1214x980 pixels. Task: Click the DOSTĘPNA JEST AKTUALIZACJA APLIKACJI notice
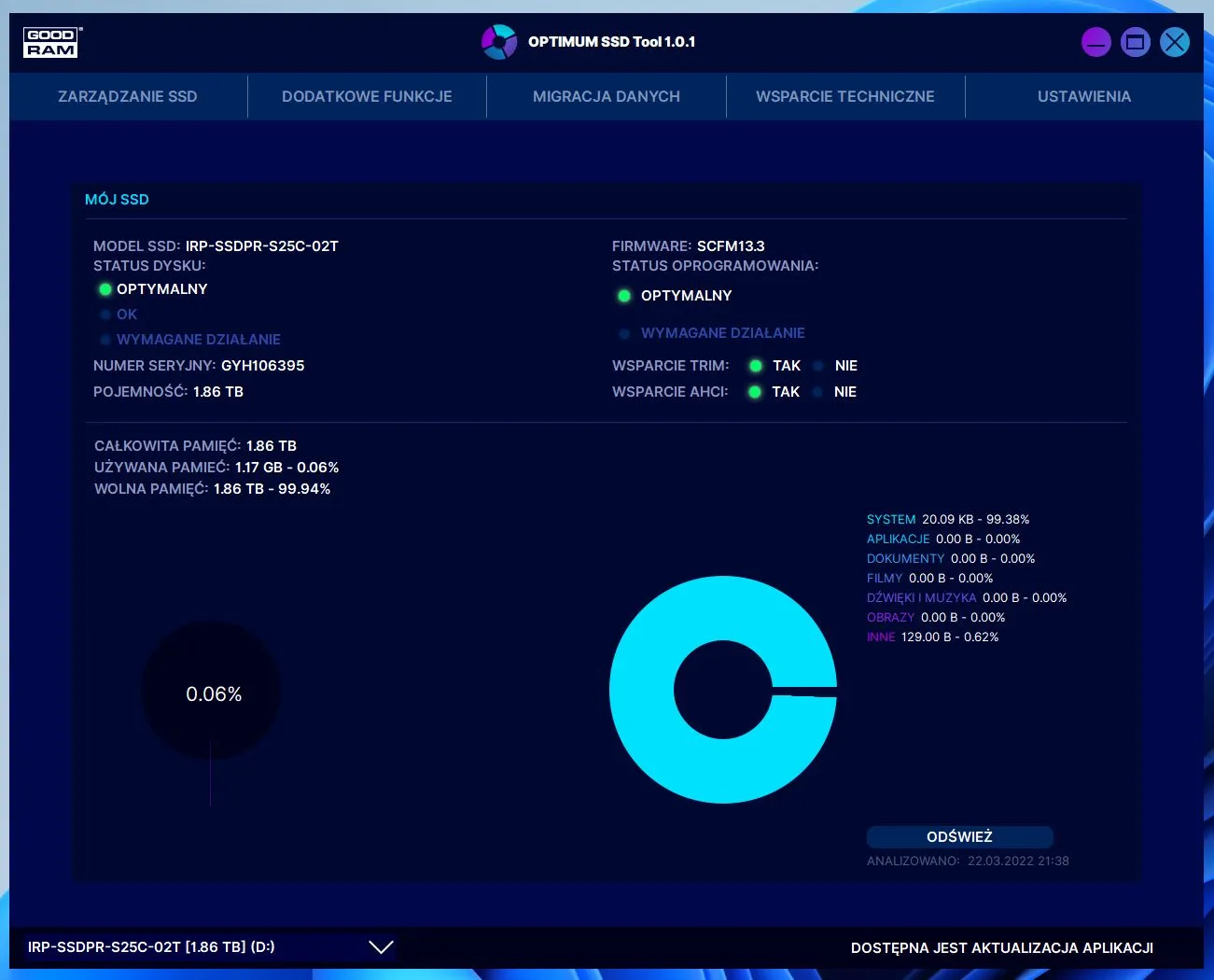[x=1001, y=948]
